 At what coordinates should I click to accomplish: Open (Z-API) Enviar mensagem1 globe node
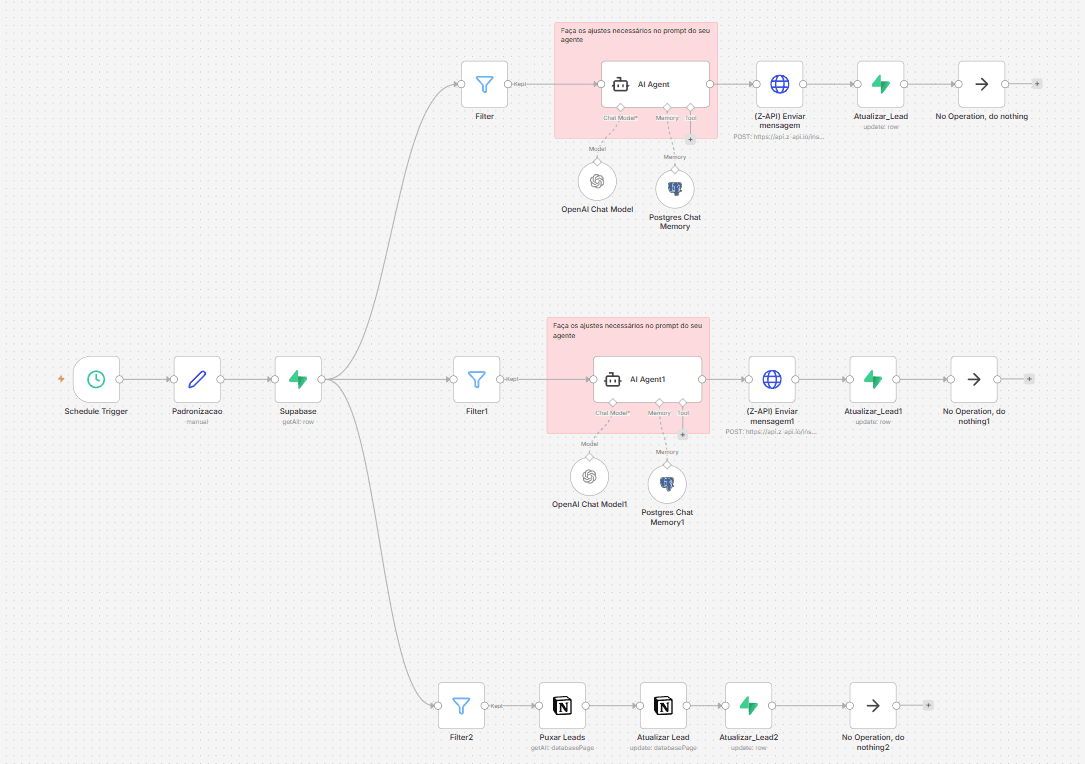click(772, 379)
